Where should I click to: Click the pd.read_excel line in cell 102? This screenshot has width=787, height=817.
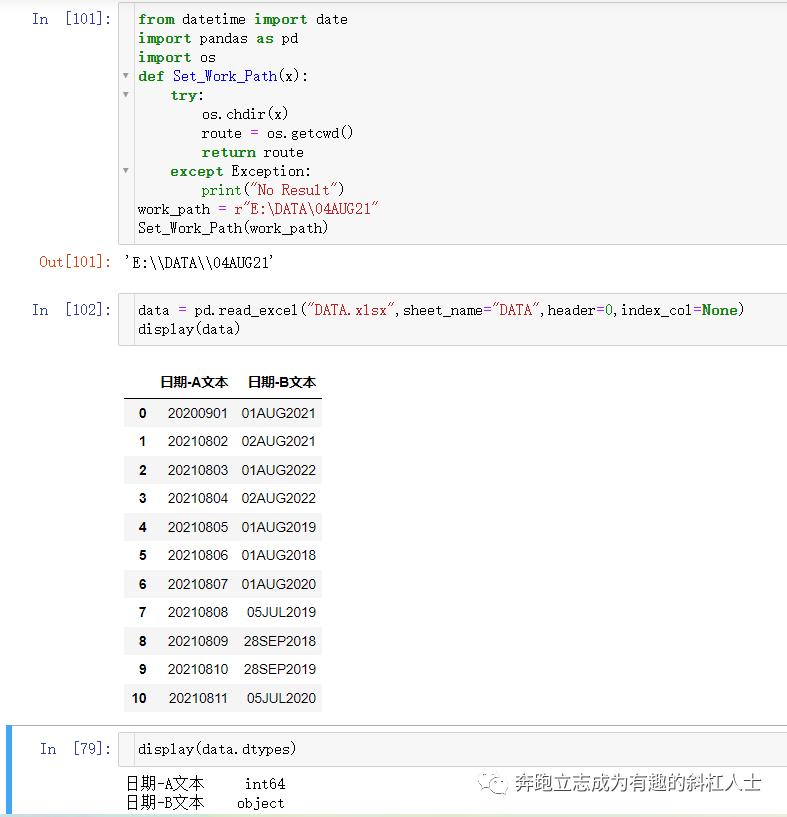[440, 310]
